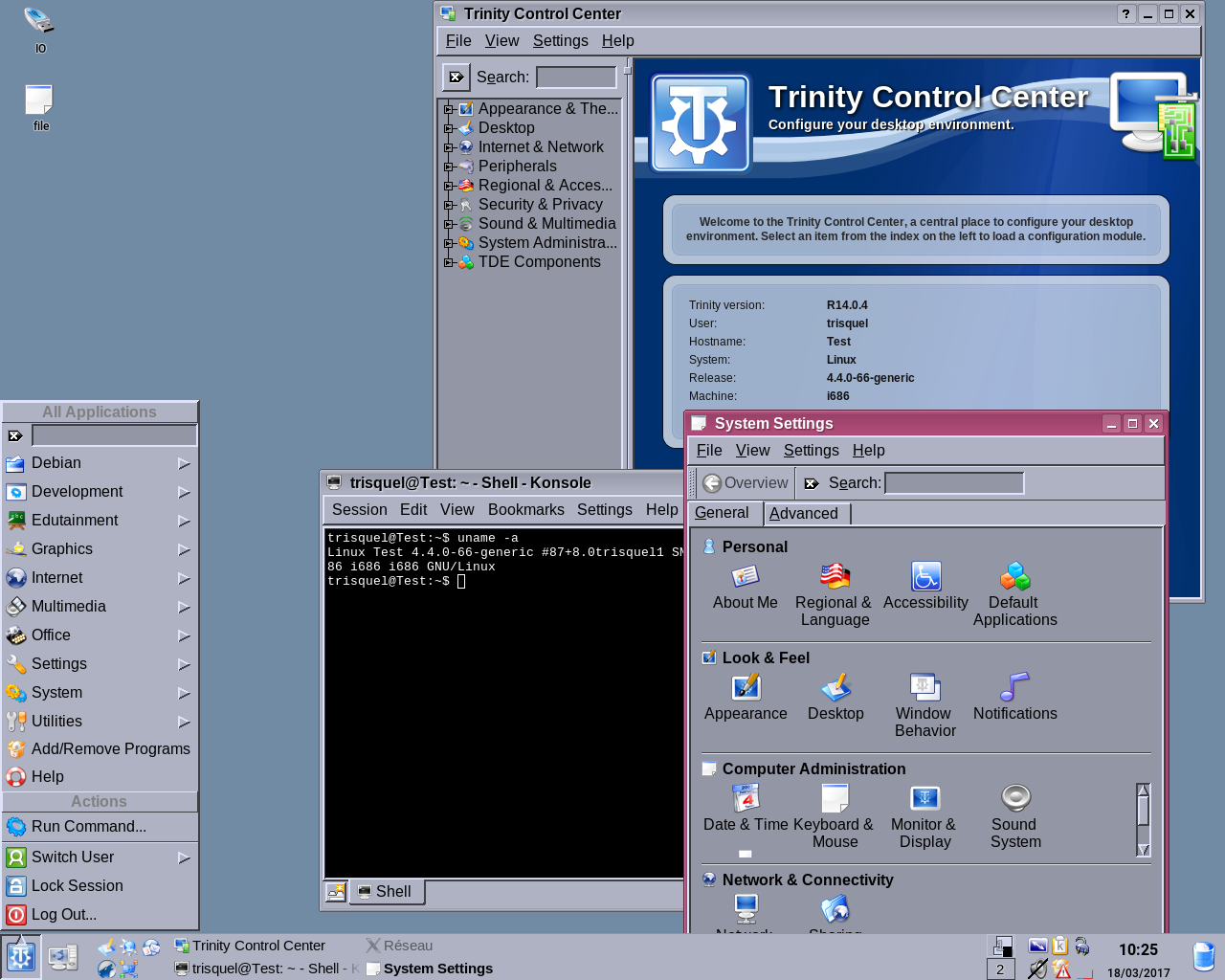This screenshot has width=1225, height=980.
Task: Open the trash bin in the panel
Action: pos(1204,957)
